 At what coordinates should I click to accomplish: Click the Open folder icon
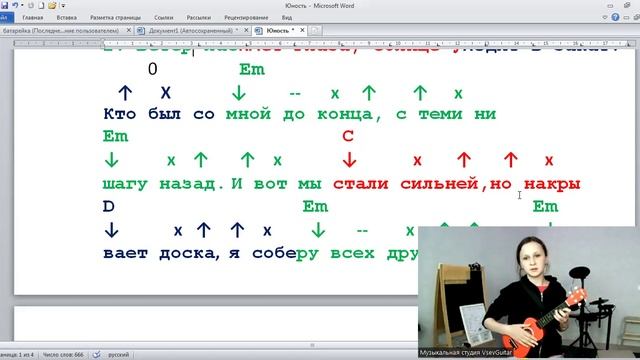(x=52, y=6)
